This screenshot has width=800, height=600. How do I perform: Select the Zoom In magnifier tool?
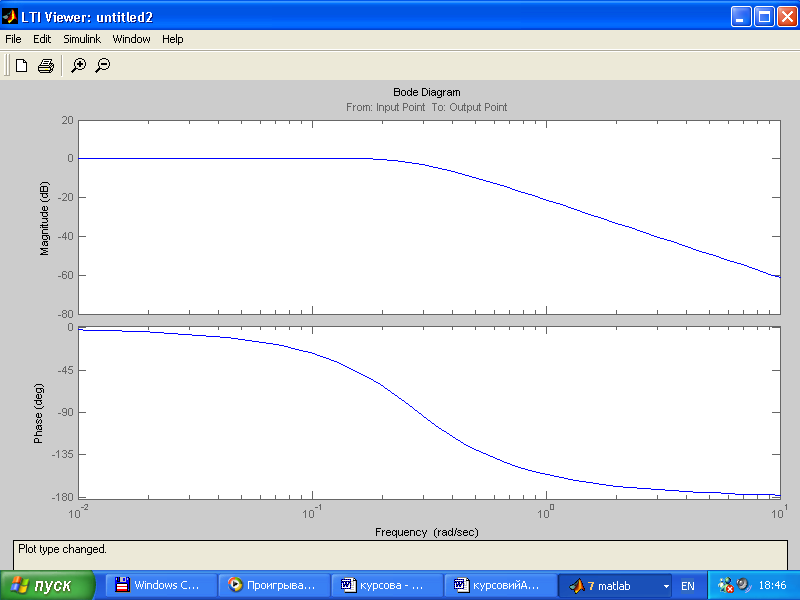point(78,65)
